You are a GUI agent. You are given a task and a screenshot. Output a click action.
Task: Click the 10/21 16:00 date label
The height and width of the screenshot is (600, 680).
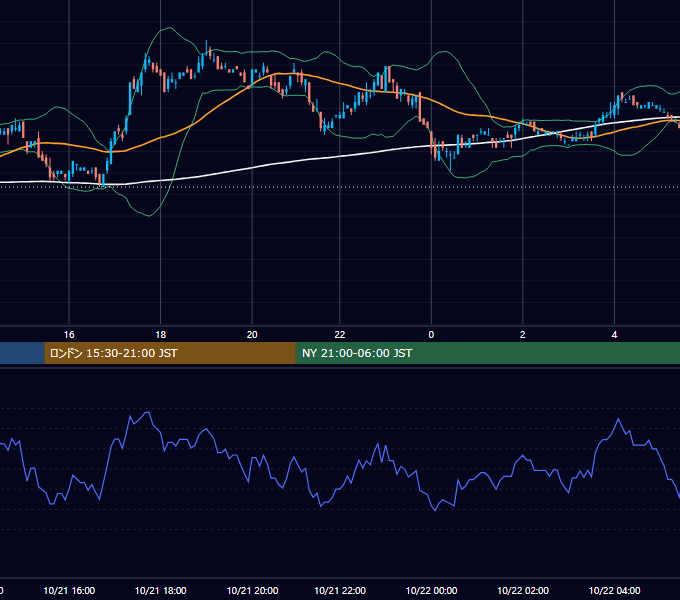[x=69, y=590]
